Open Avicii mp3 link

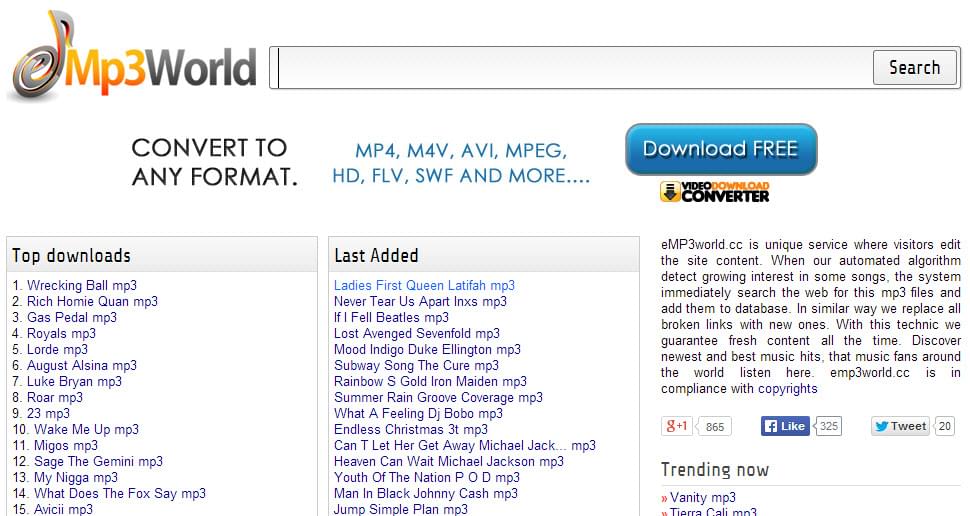(64, 509)
